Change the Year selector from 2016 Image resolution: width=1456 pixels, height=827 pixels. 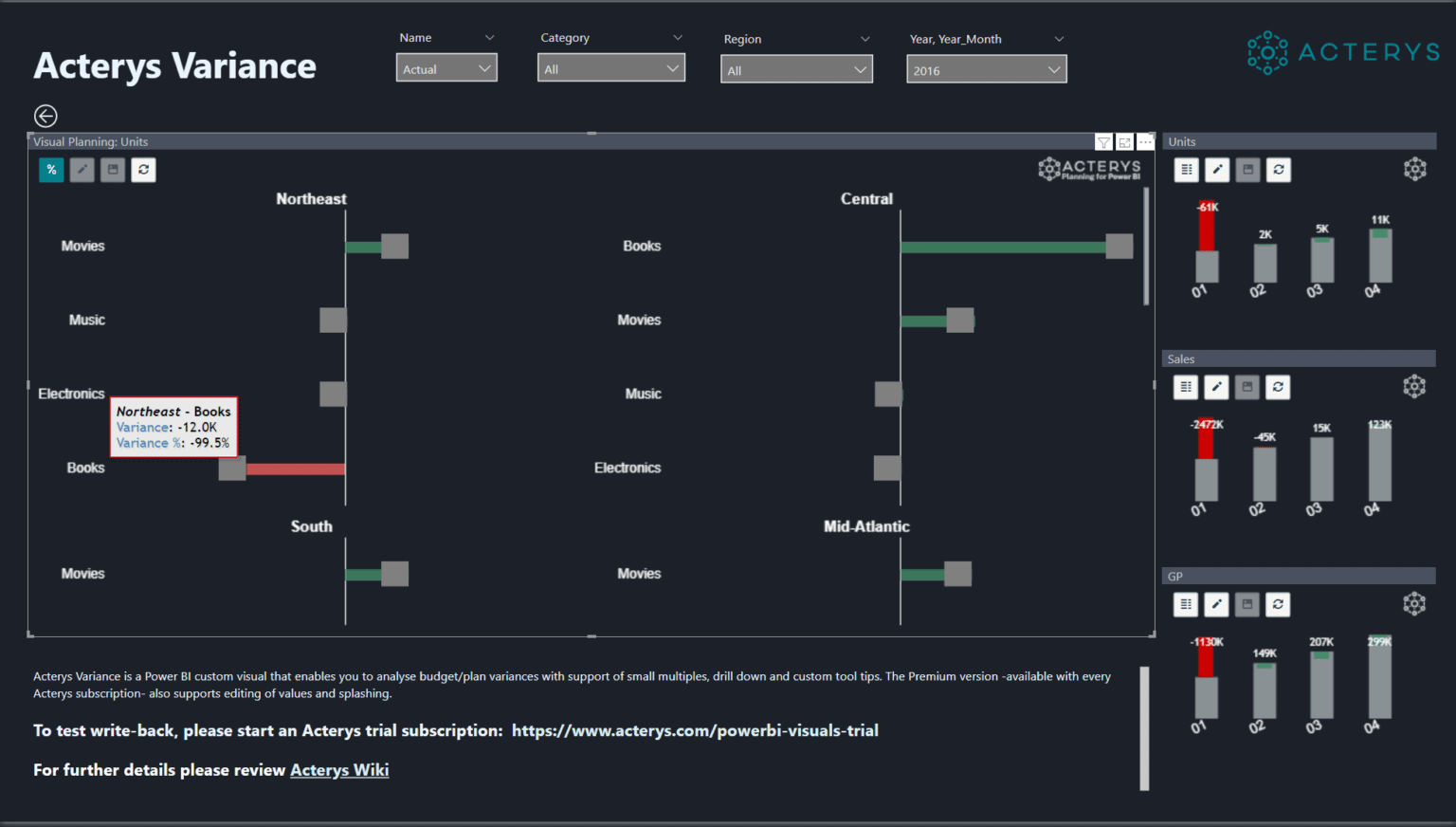tap(986, 68)
